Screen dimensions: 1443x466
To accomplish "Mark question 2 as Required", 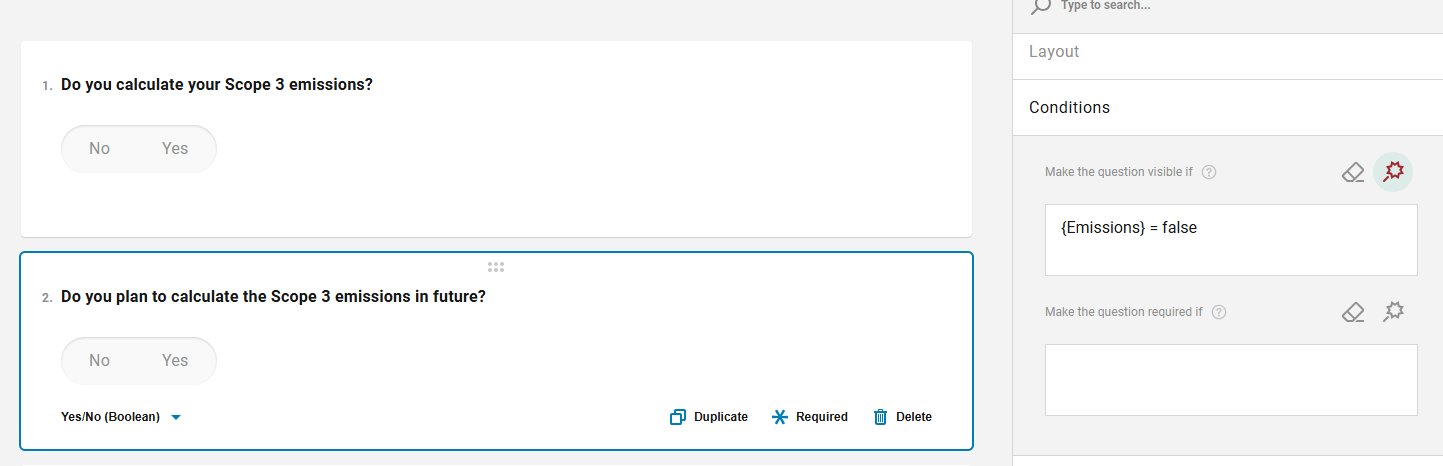I will coord(810,417).
